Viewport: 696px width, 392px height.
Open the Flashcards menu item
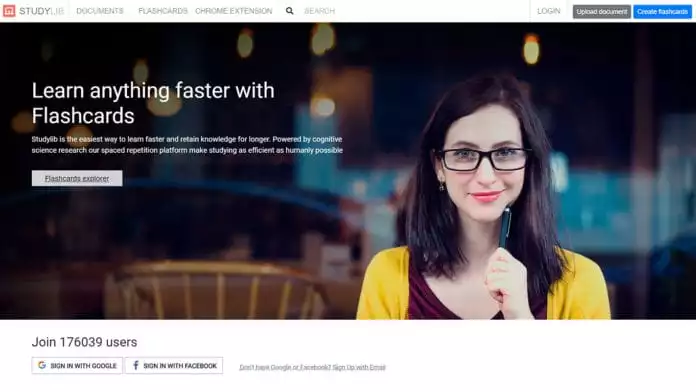coord(163,11)
